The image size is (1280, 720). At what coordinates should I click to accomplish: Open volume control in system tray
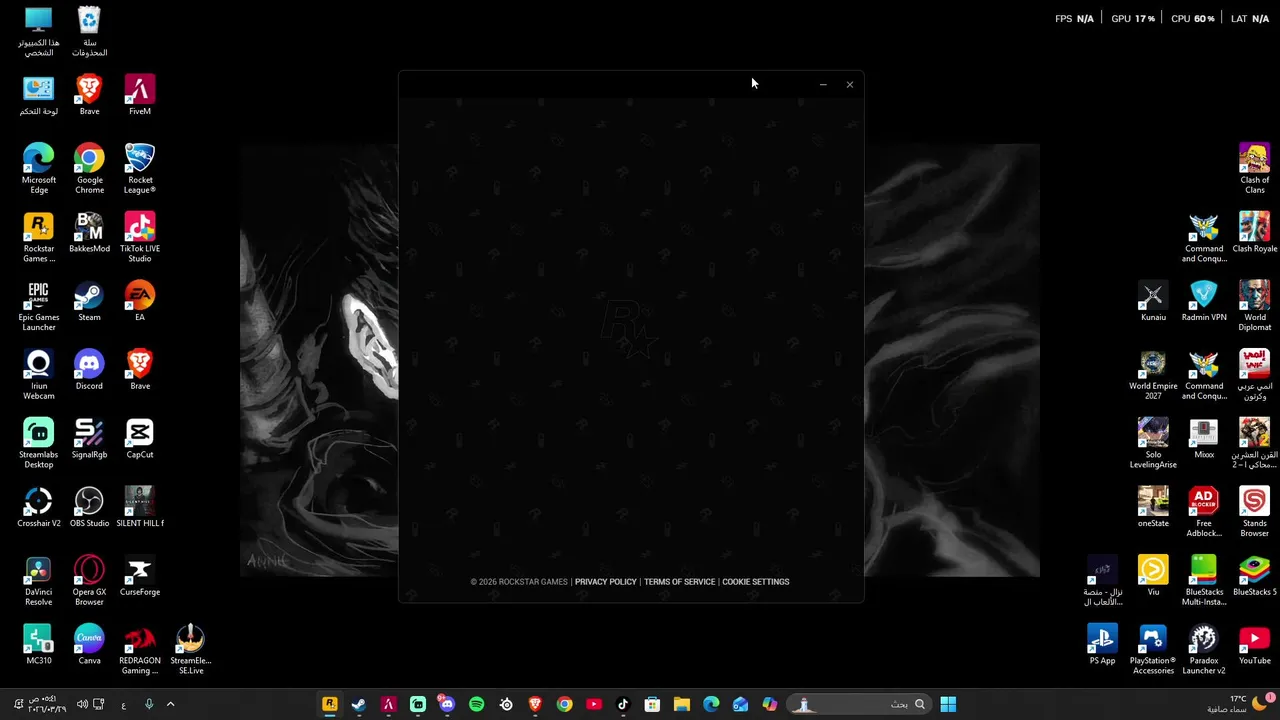[82, 704]
